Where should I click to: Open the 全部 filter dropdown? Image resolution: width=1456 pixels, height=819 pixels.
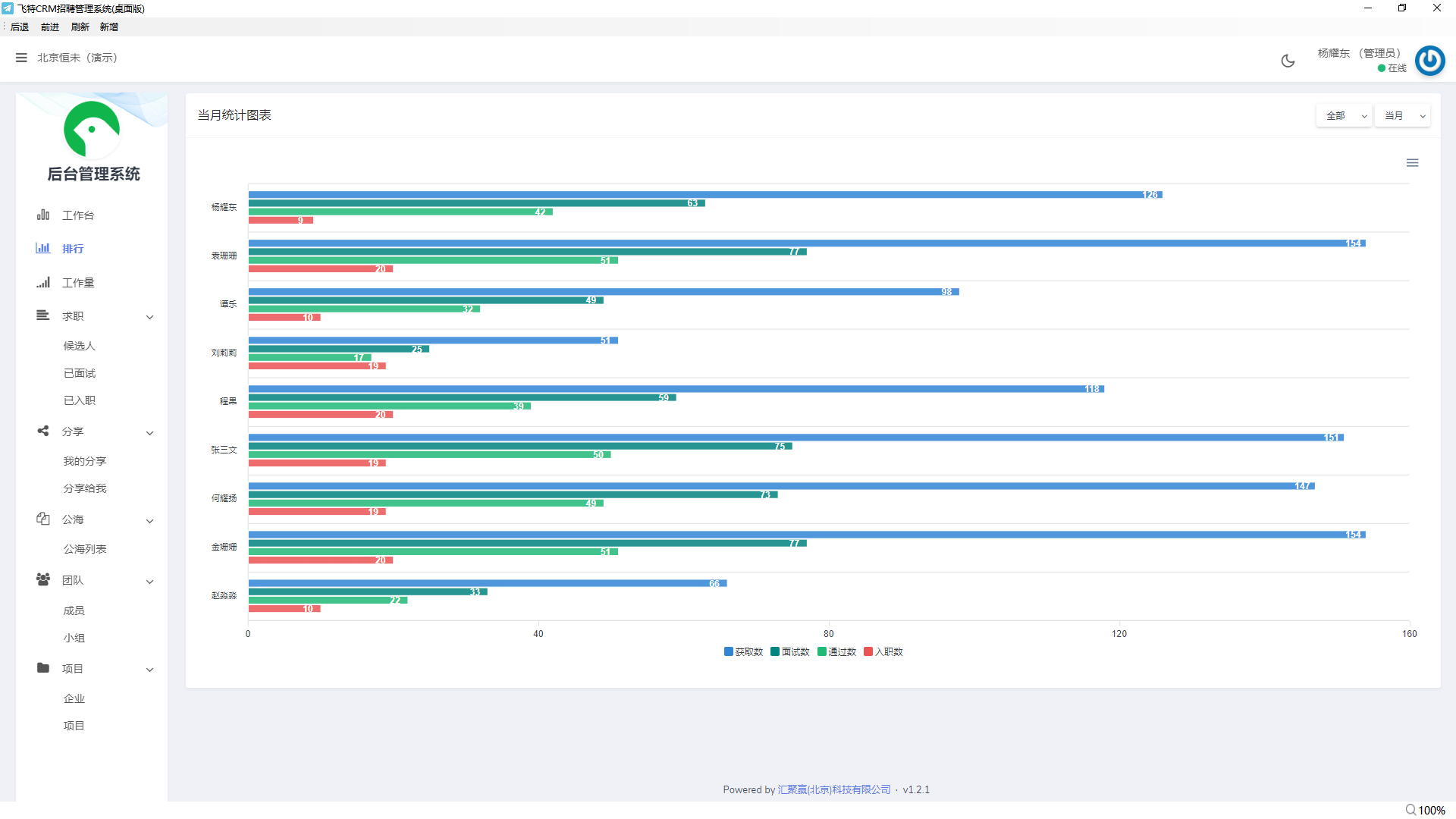(x=1344, y=116)
